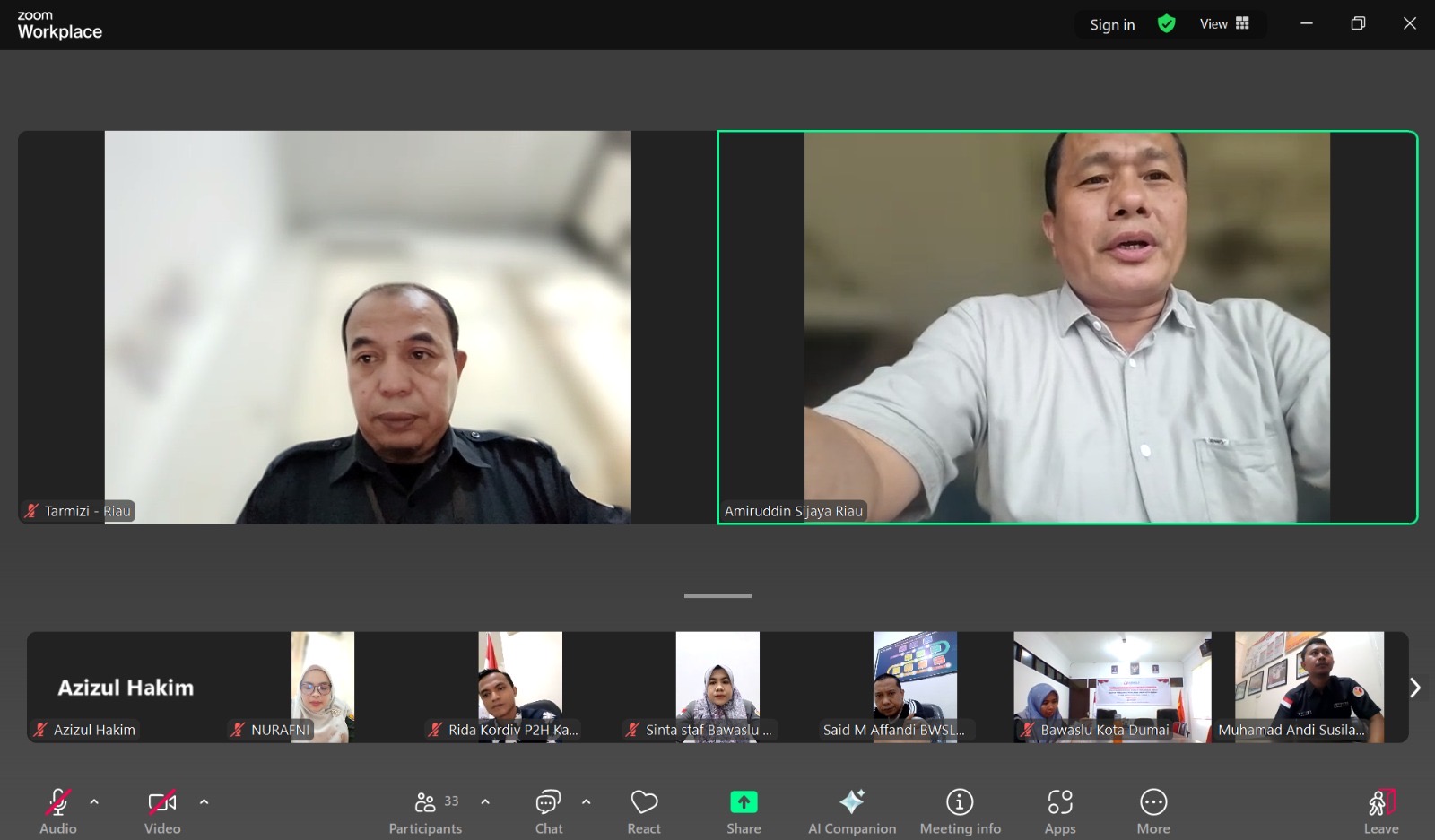Image resolution: width=1435 pixels, height=840 pixels.
Task: Start video using the Video icon
Action: pyautogui.click(x=161, y=801)
